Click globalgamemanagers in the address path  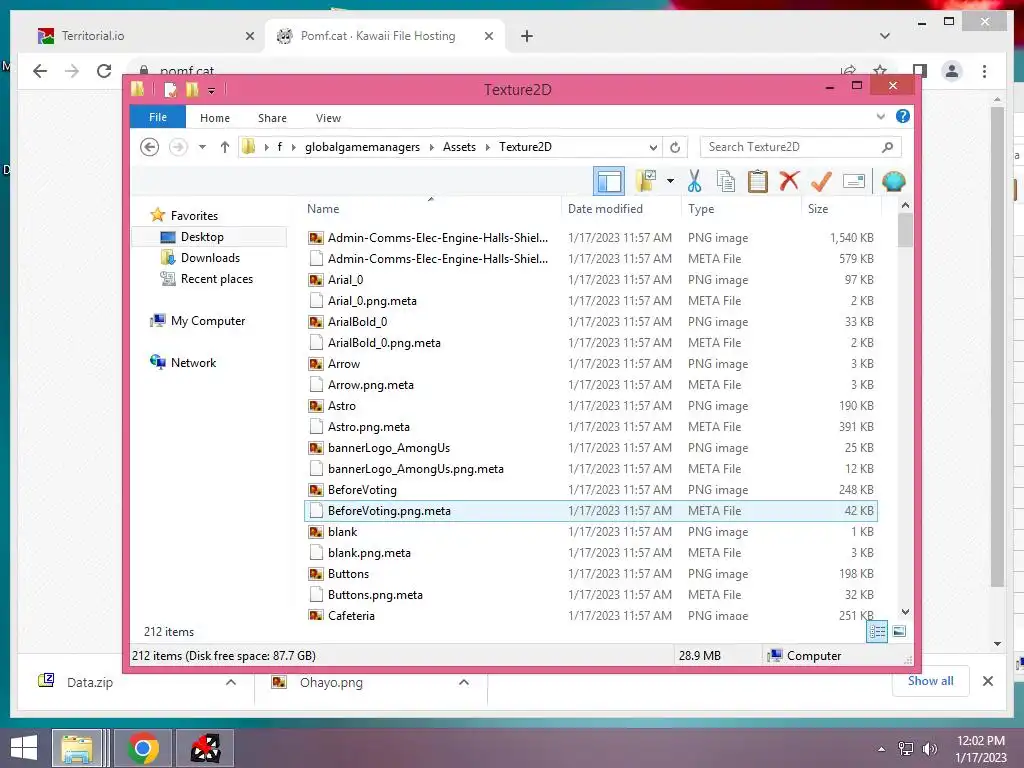click(x=362, y=147)
